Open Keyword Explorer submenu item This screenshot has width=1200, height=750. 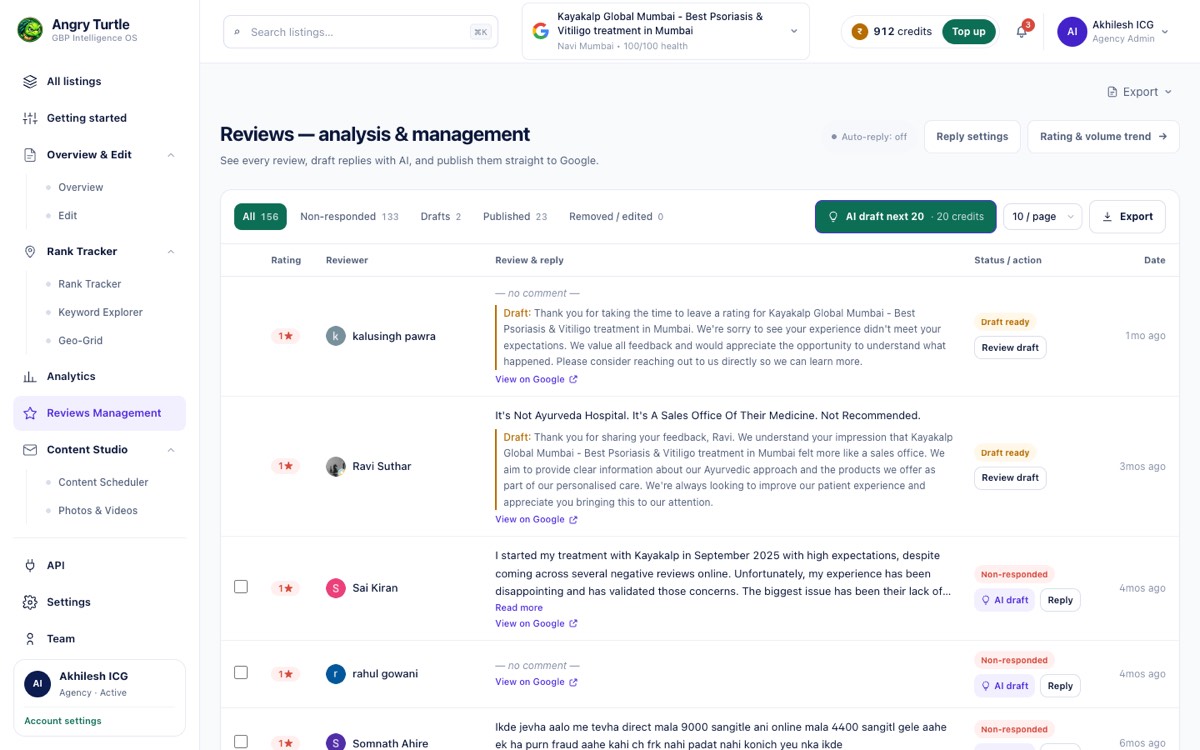pos(100,313)
